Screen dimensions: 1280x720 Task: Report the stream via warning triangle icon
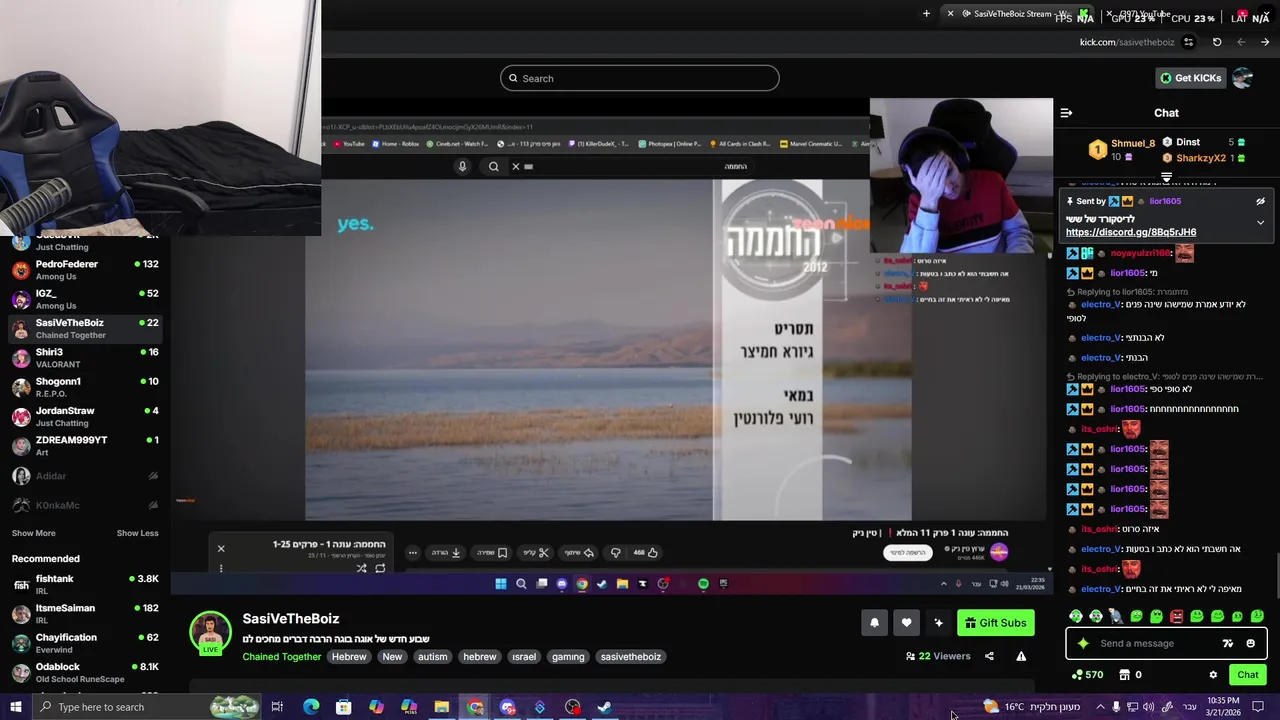pyautogui.click(x=1021, y=656)
